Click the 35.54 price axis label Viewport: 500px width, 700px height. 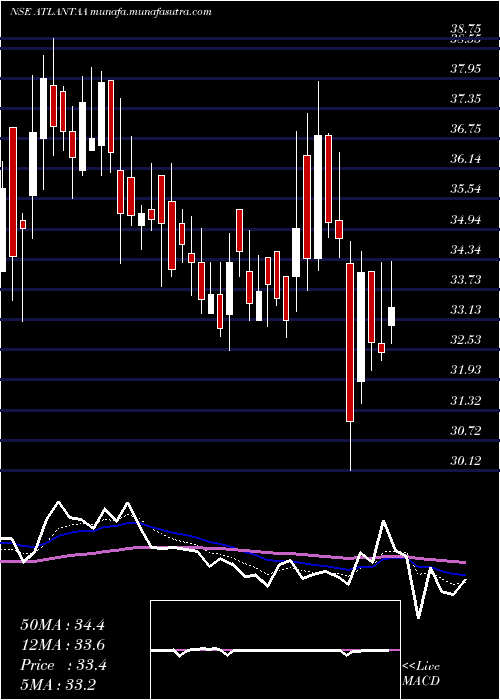click(466, 189)
